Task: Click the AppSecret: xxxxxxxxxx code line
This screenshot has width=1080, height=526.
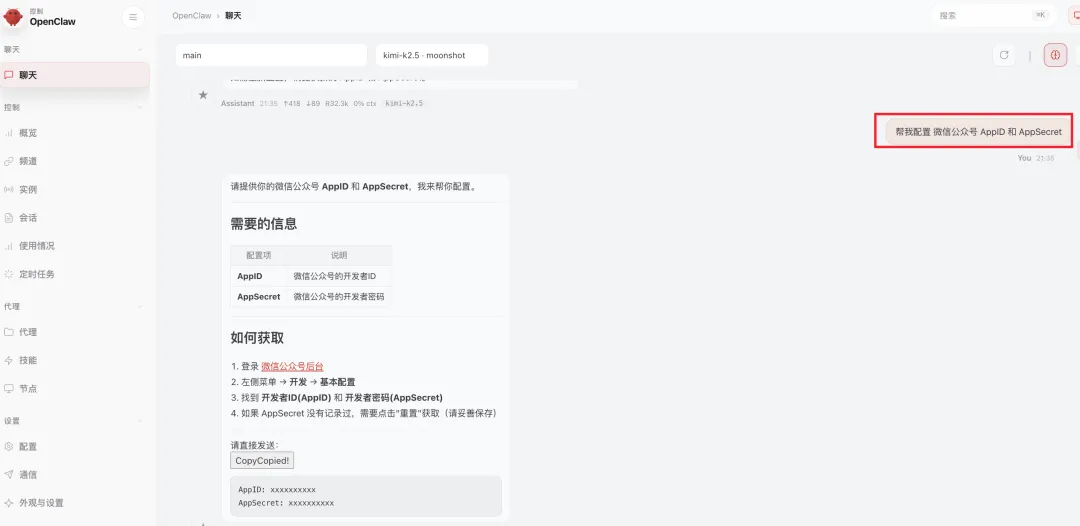Action: 286,503
